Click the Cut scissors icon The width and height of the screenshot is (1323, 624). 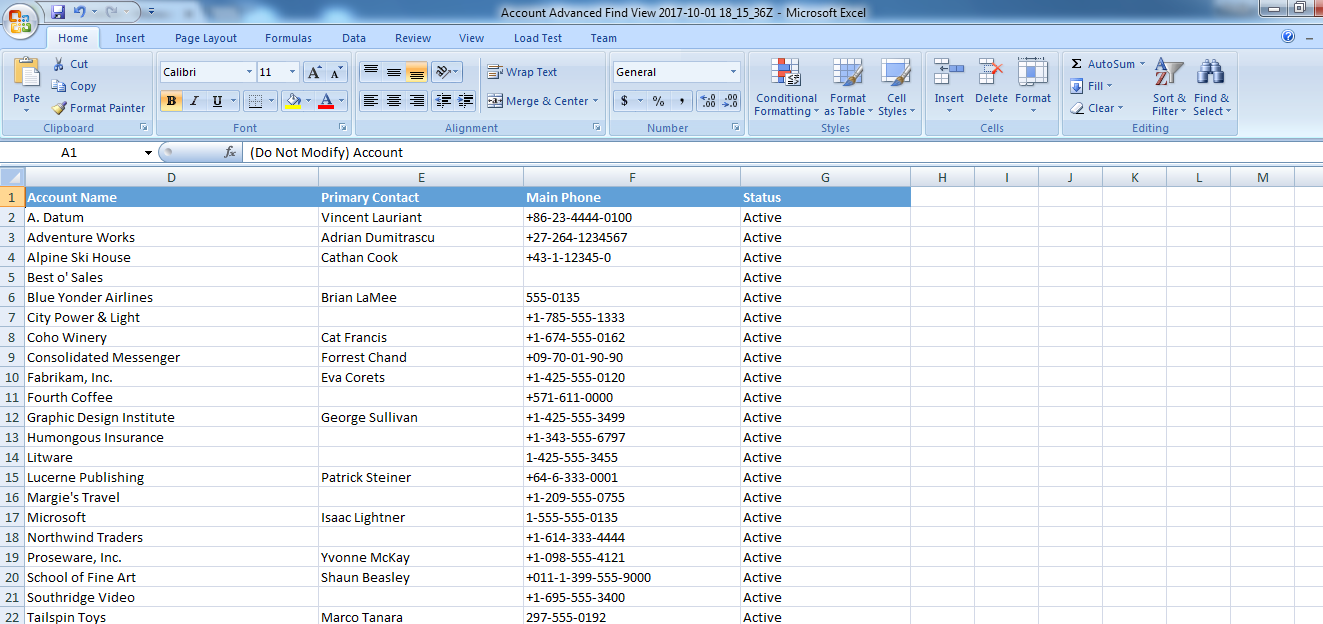[58, 64]
